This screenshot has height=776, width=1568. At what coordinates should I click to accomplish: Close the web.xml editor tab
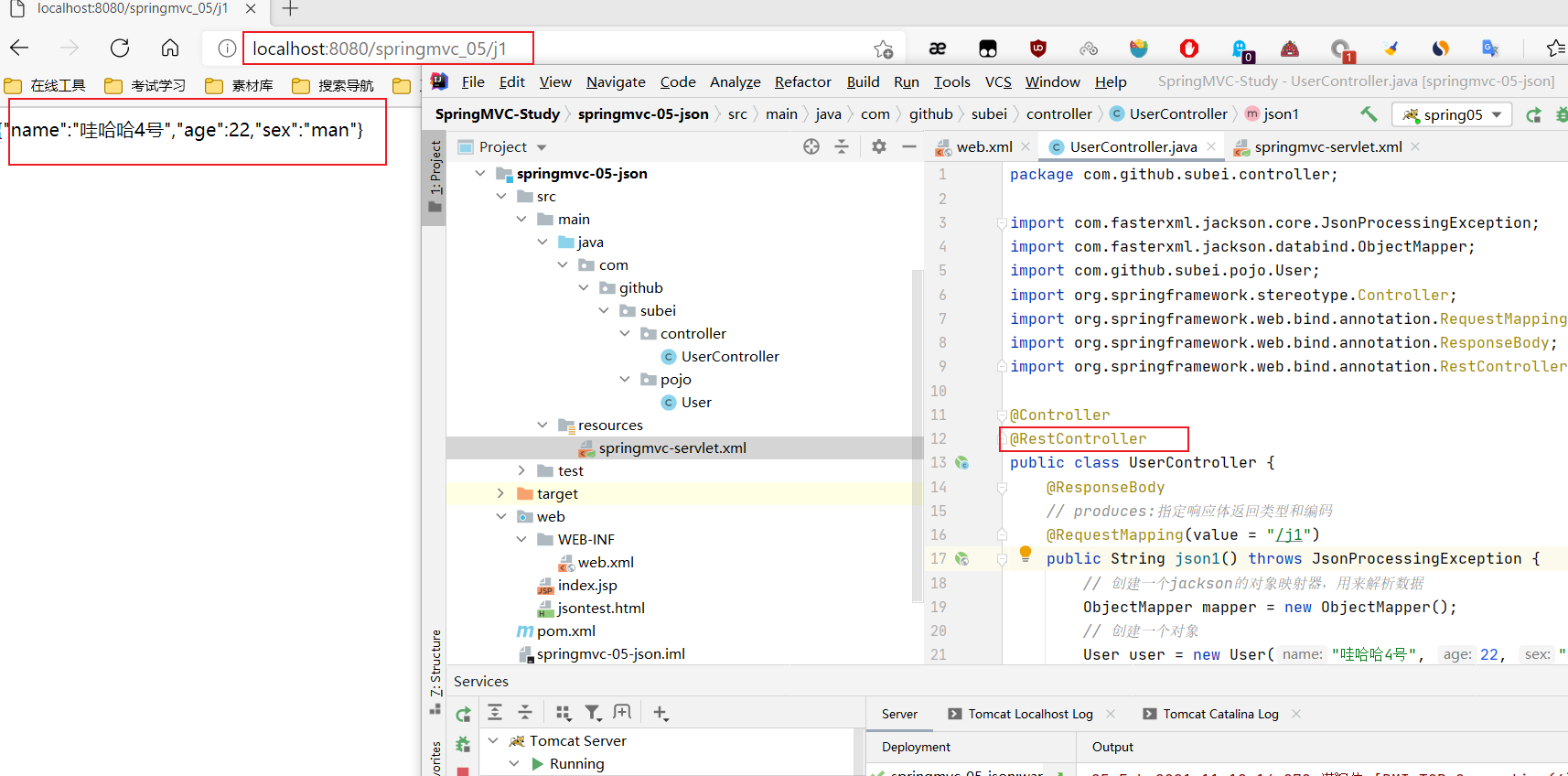click(1026, 146)
